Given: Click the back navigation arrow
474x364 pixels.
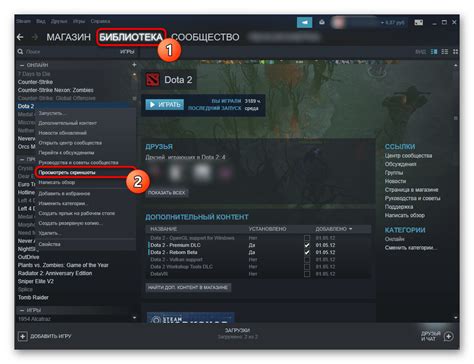Looking at the screenshot, I should click(x=20, y=37).
